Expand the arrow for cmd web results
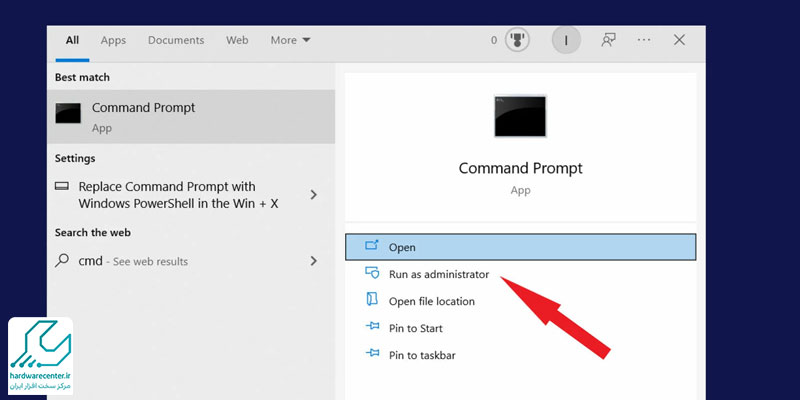Viewport: 800px width, 400px height. coord(314,261)
